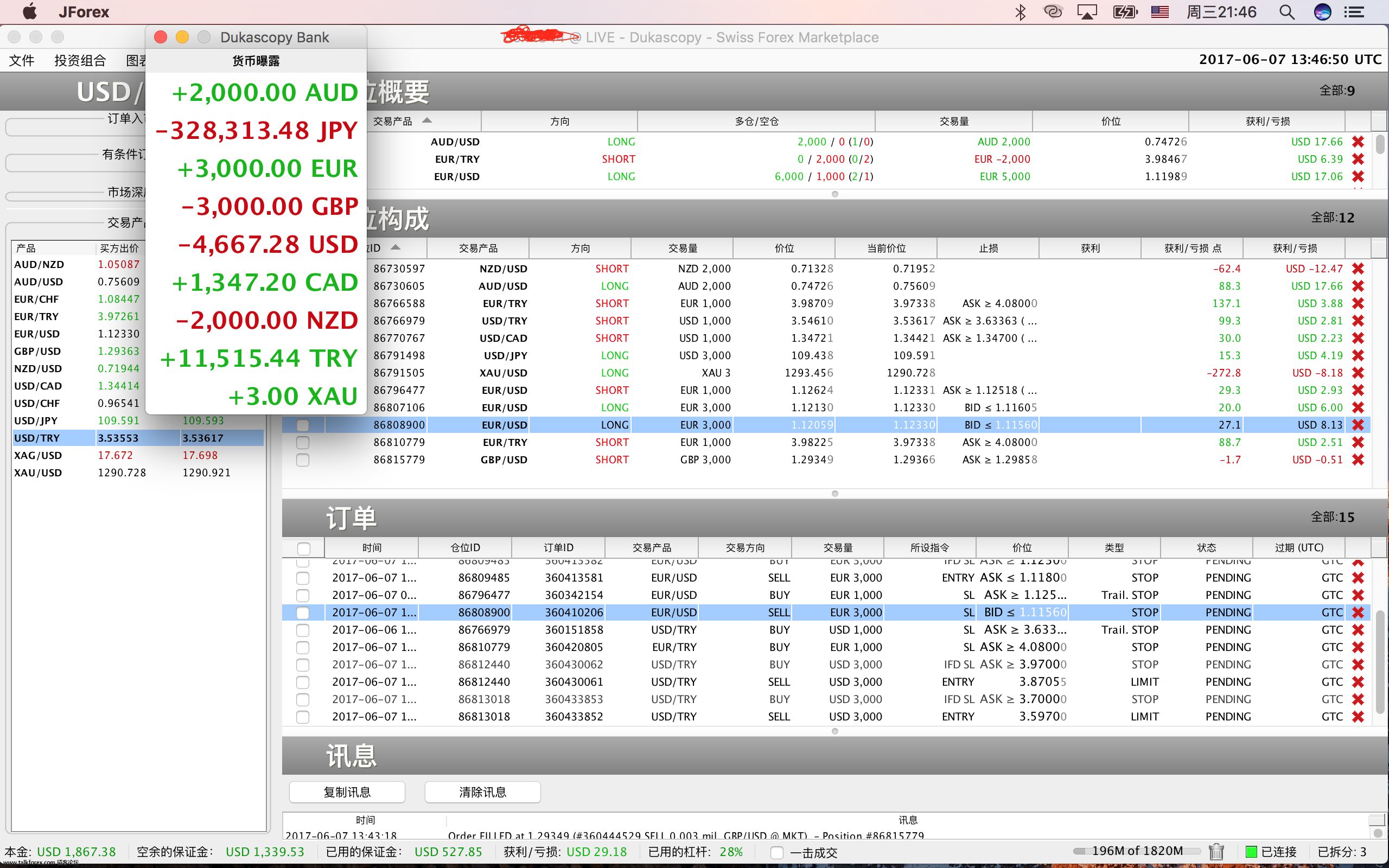Cancel order 360410206 with red X
This screenshot has width=1389, height=868.
1358,612
